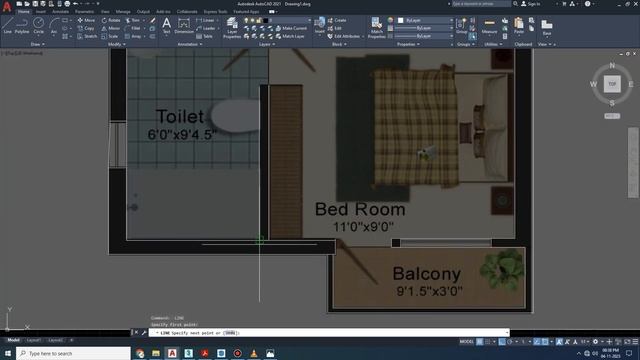Click TOP face of the ViewCube
The width and height of the screenshot is (640, 360).
point(612,84)
